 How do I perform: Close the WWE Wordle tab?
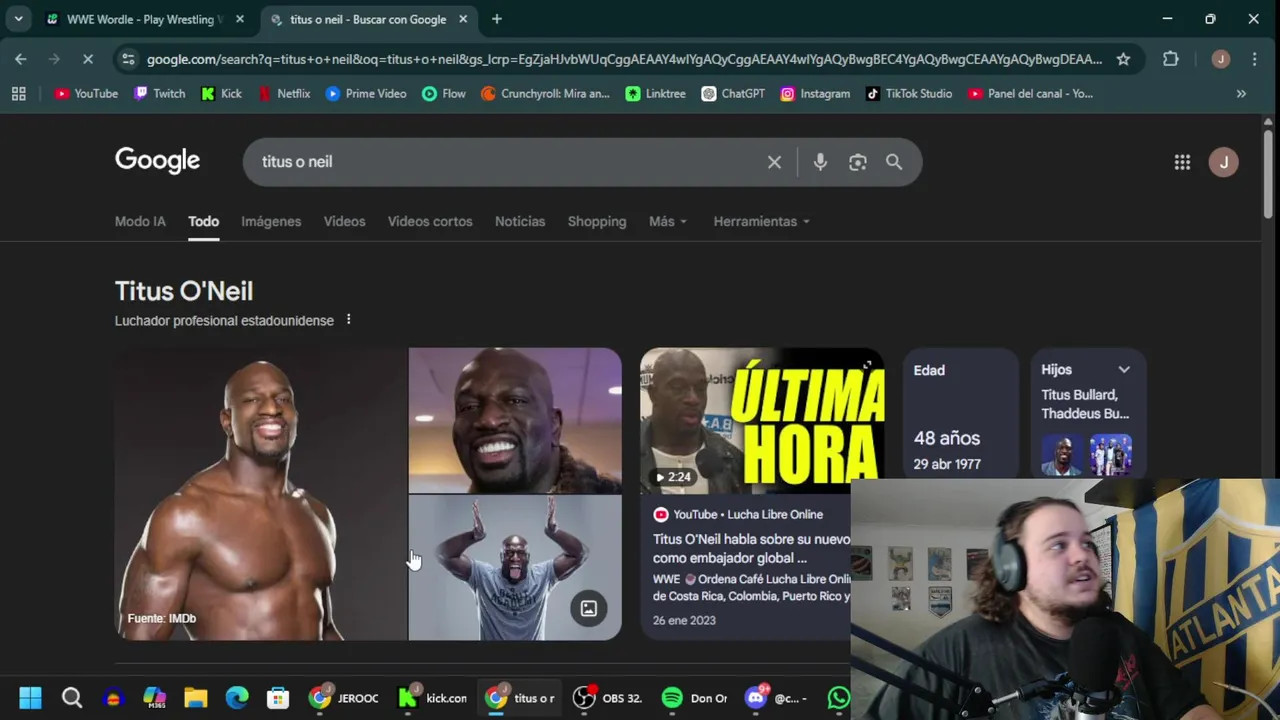(x=240, y=19)
